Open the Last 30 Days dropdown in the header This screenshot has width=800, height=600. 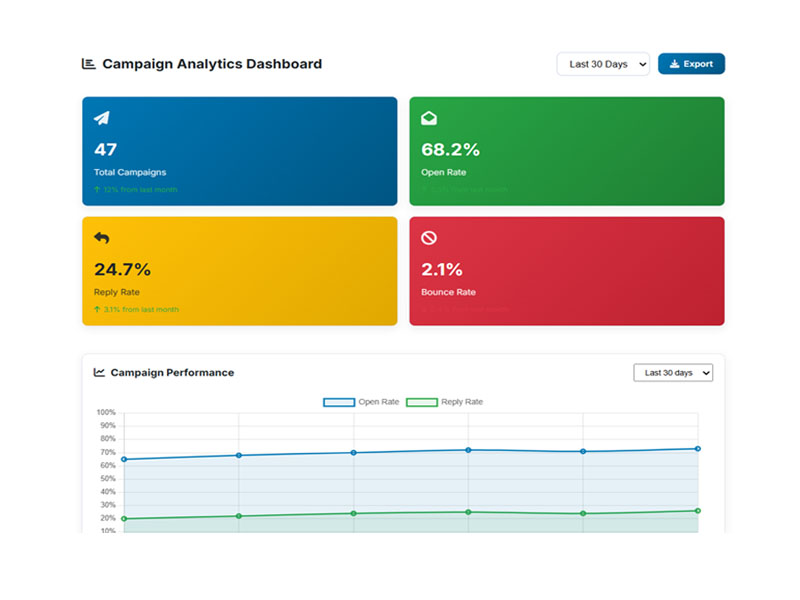point(603,63)
